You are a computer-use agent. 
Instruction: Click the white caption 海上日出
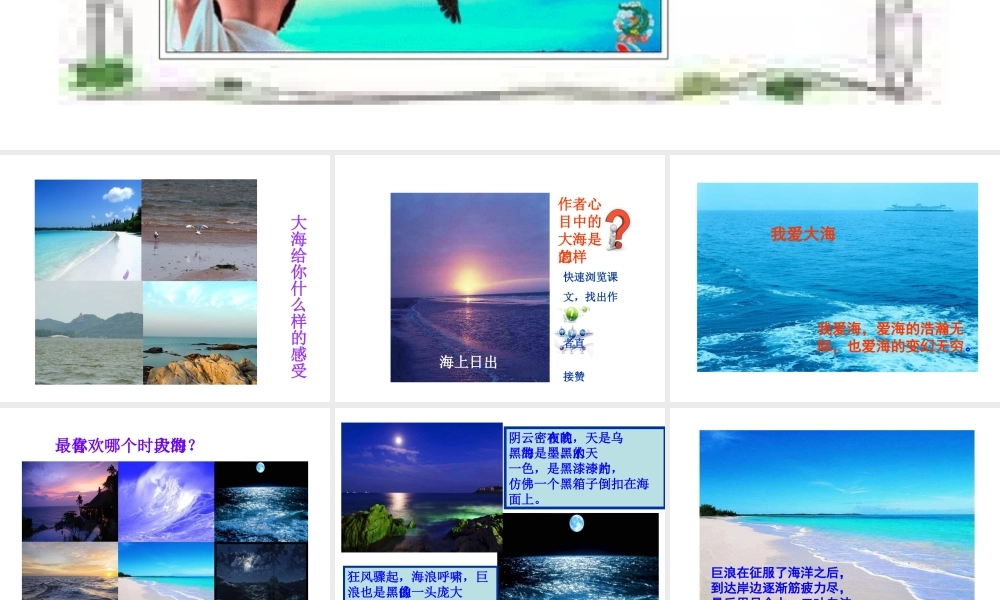pyautogui.click(x=468, y=362)
